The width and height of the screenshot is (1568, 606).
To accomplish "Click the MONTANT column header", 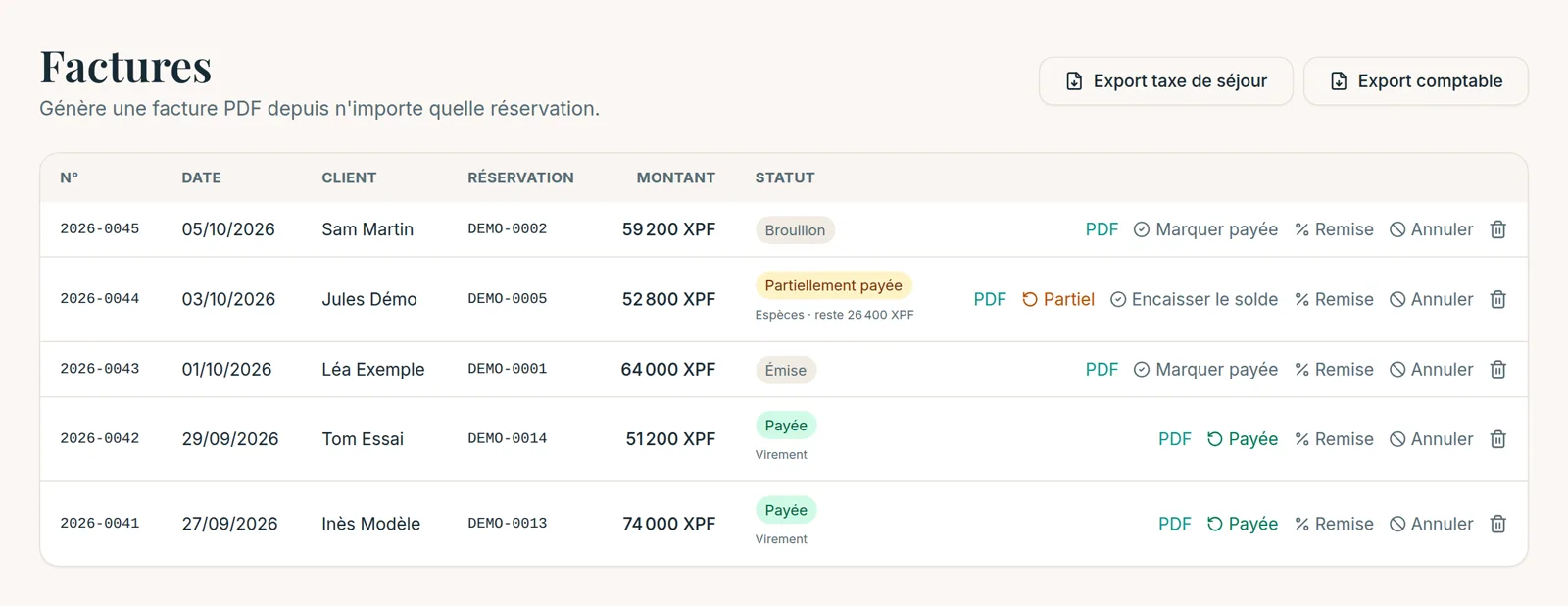I will (675, 177).
